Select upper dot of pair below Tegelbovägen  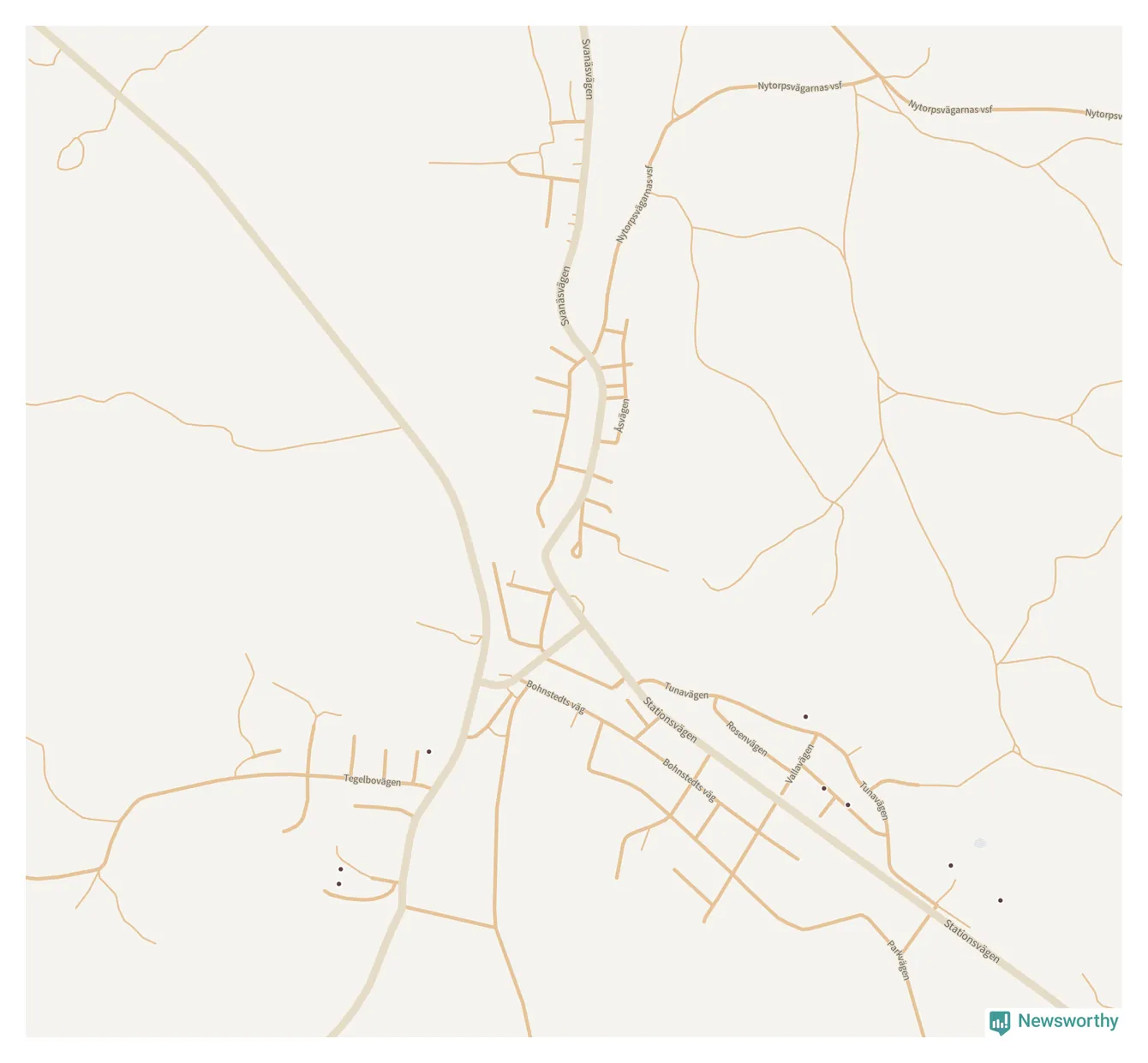tap(340, 869)
